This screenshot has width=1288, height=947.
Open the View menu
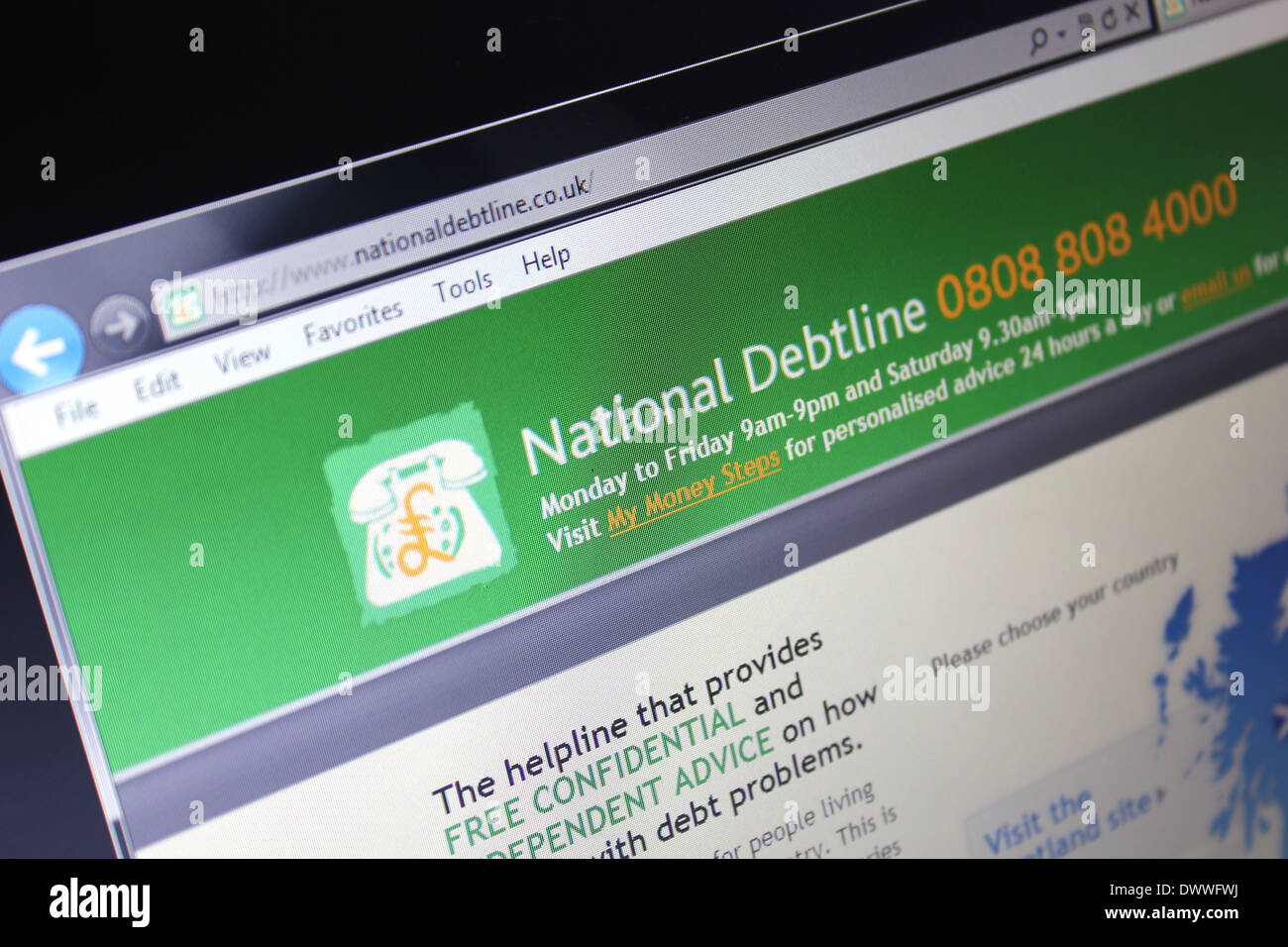point(241,358)
